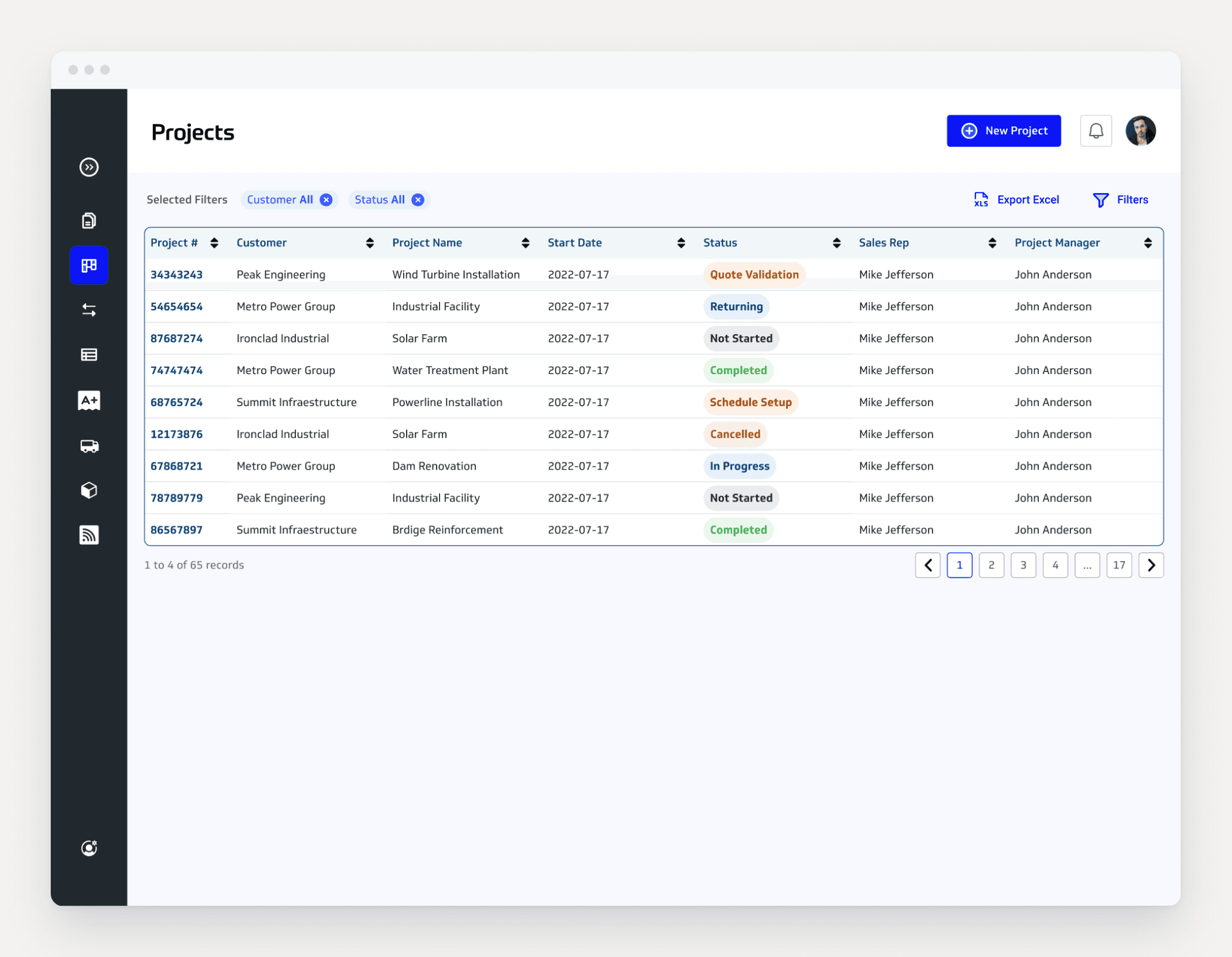Click the Schedule Setup status badge
Screen dimensions: 1232x957
tap(750, 402)
